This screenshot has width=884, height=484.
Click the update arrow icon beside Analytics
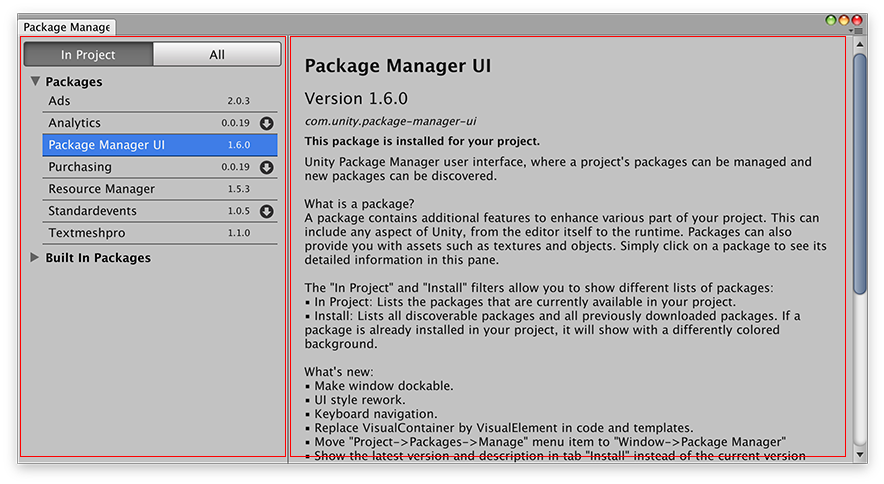click(267, 123)
